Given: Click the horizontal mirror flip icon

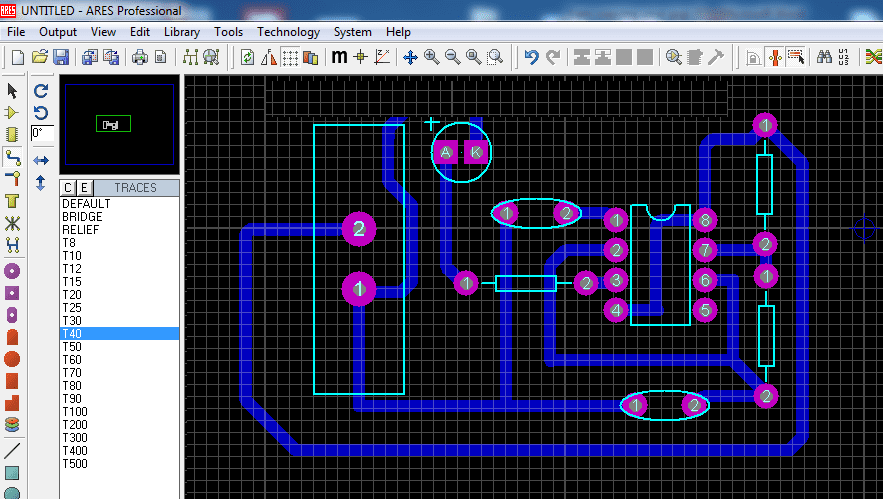Looking at the screenshot, I should [x=41, y=160].
